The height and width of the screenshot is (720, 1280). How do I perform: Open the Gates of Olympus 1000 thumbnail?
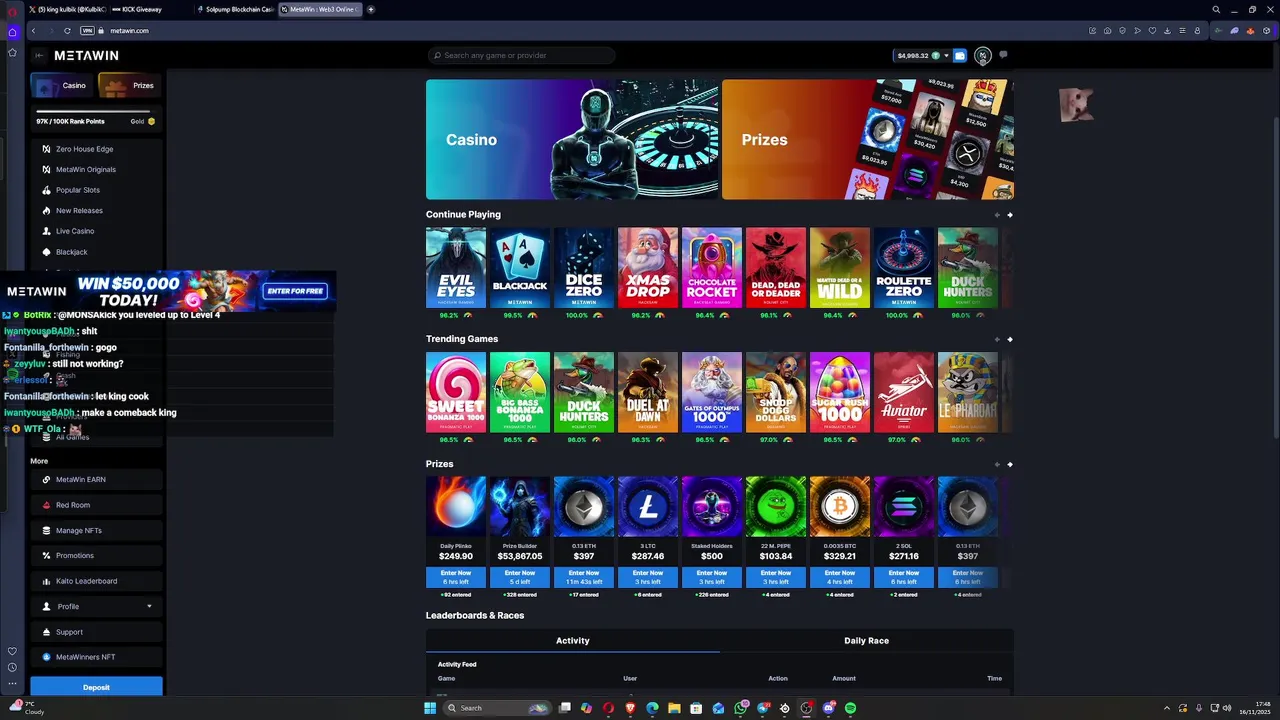[x=712, y=392]
